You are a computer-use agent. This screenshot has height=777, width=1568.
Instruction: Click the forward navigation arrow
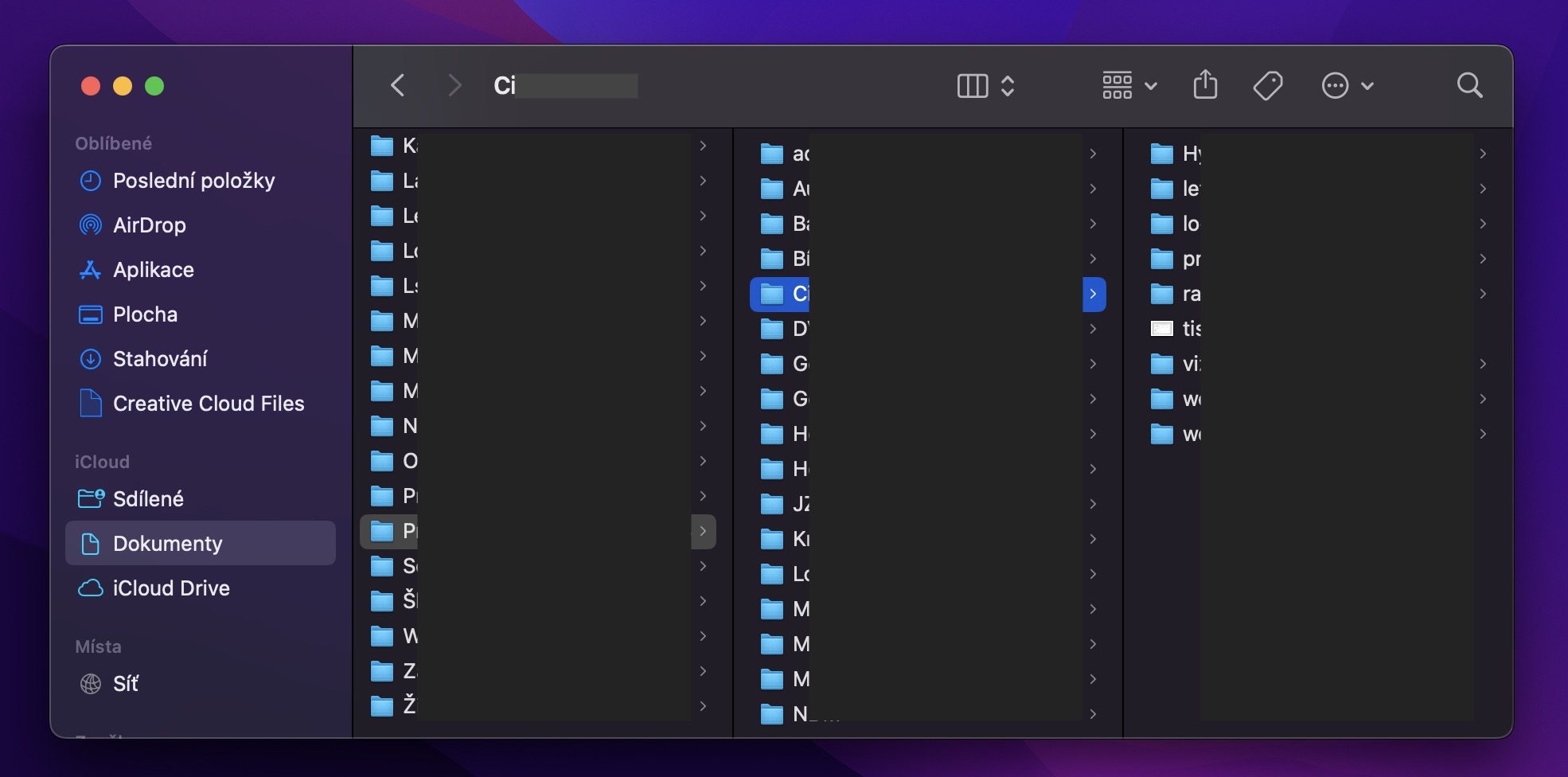pyautogui.click(x=454, y=85)
